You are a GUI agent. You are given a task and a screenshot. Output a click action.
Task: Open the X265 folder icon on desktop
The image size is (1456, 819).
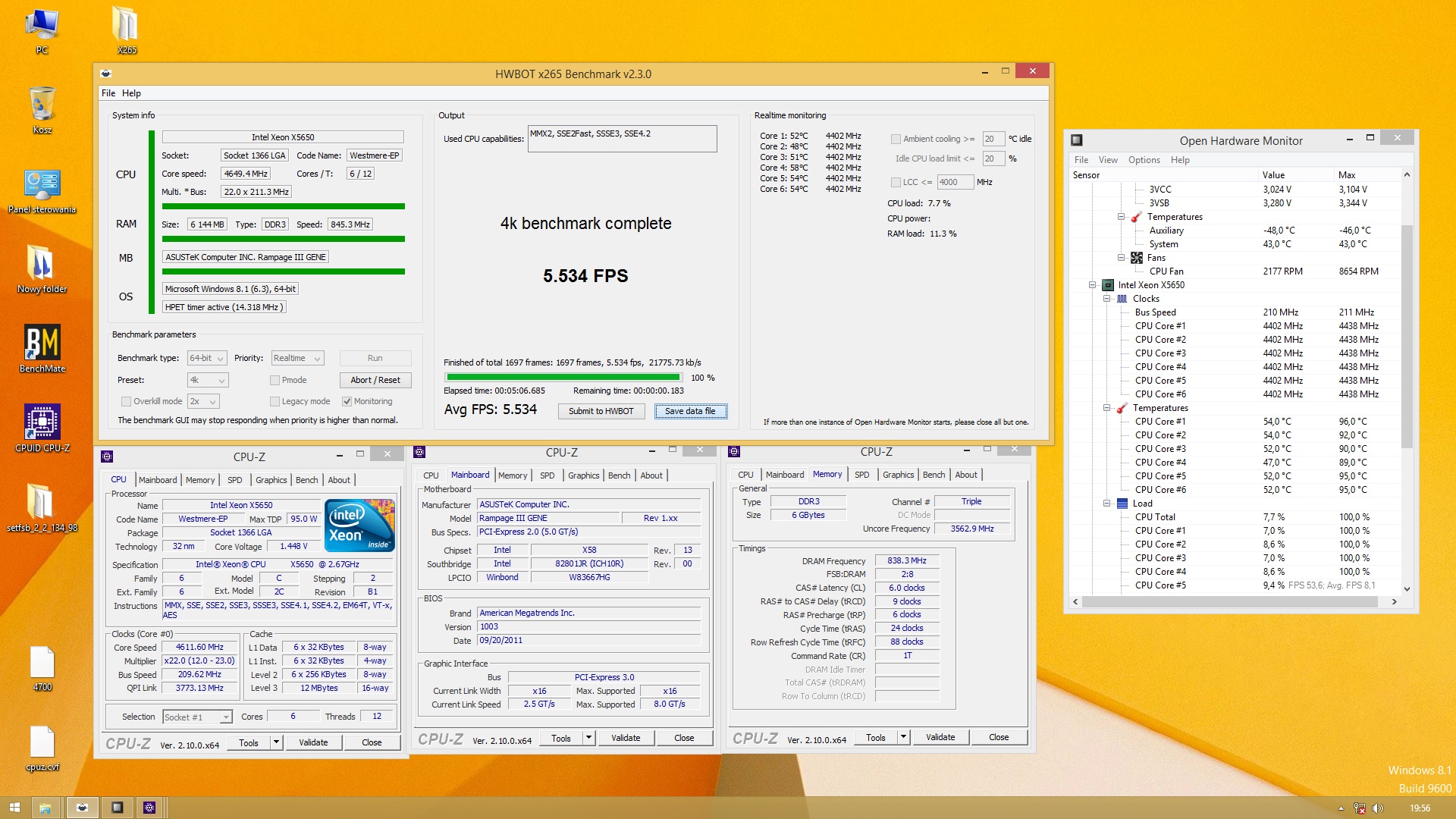[126, 30]
